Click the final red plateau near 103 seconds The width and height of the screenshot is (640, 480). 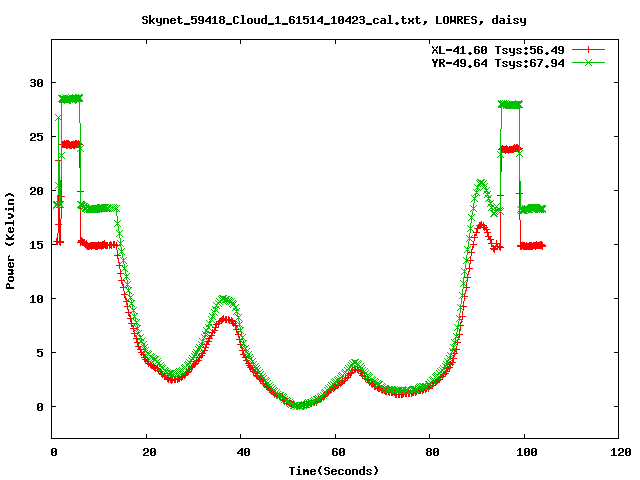(532, 246)
